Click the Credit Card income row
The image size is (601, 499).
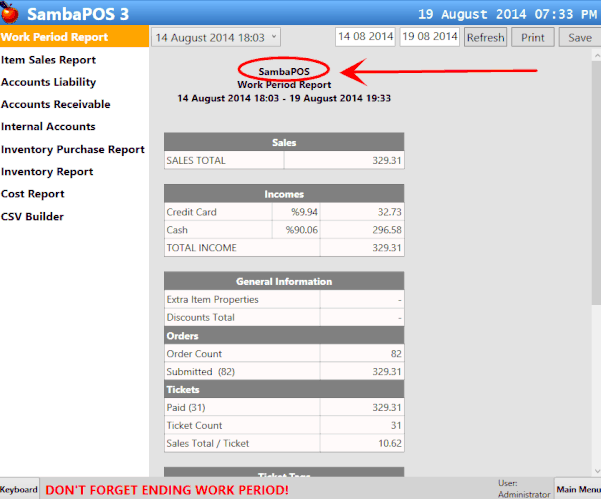pos(284,212)
